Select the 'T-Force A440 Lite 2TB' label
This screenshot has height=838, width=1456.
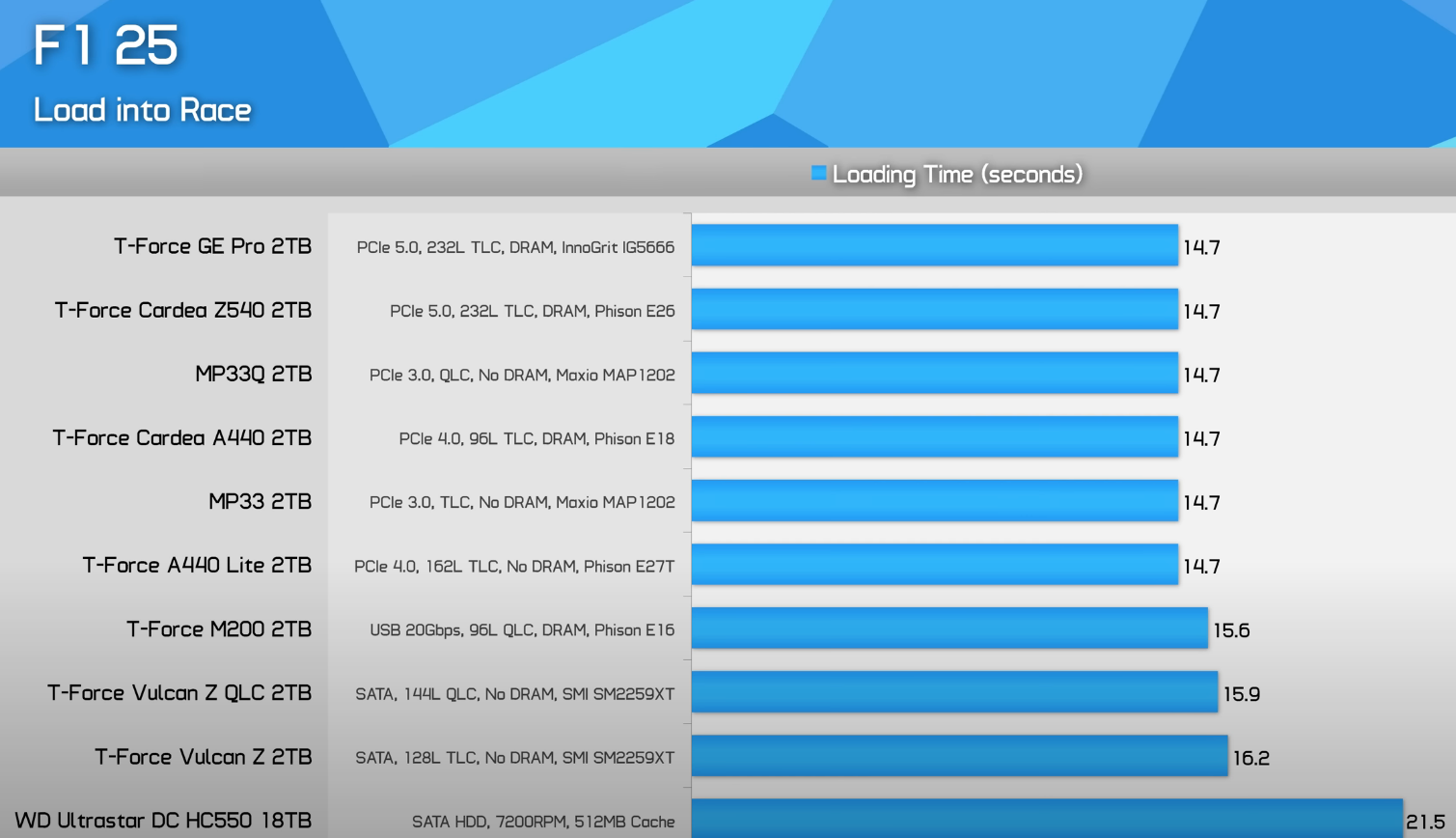point(198,566)
